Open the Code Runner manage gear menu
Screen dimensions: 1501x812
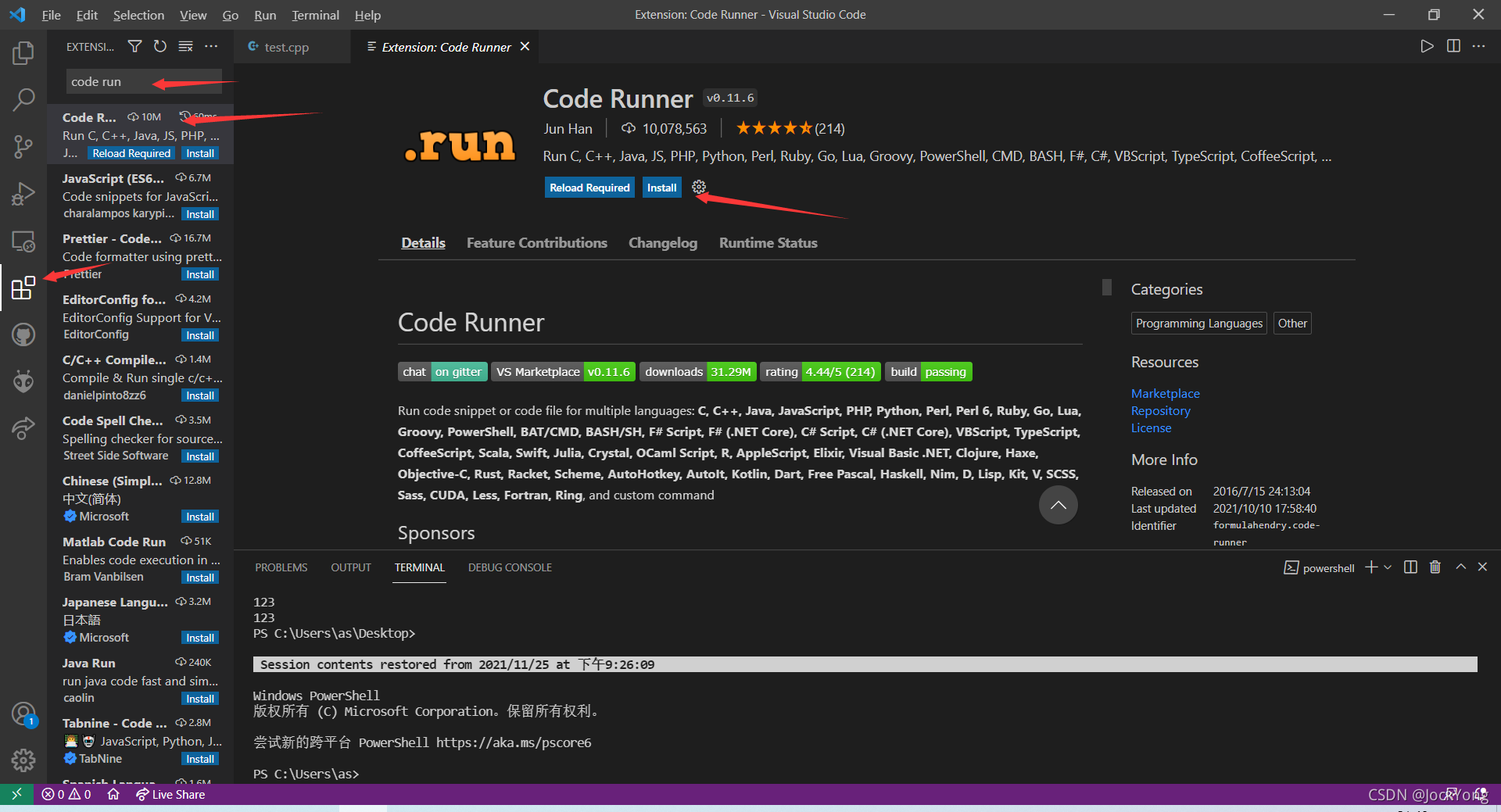point(699,187)
